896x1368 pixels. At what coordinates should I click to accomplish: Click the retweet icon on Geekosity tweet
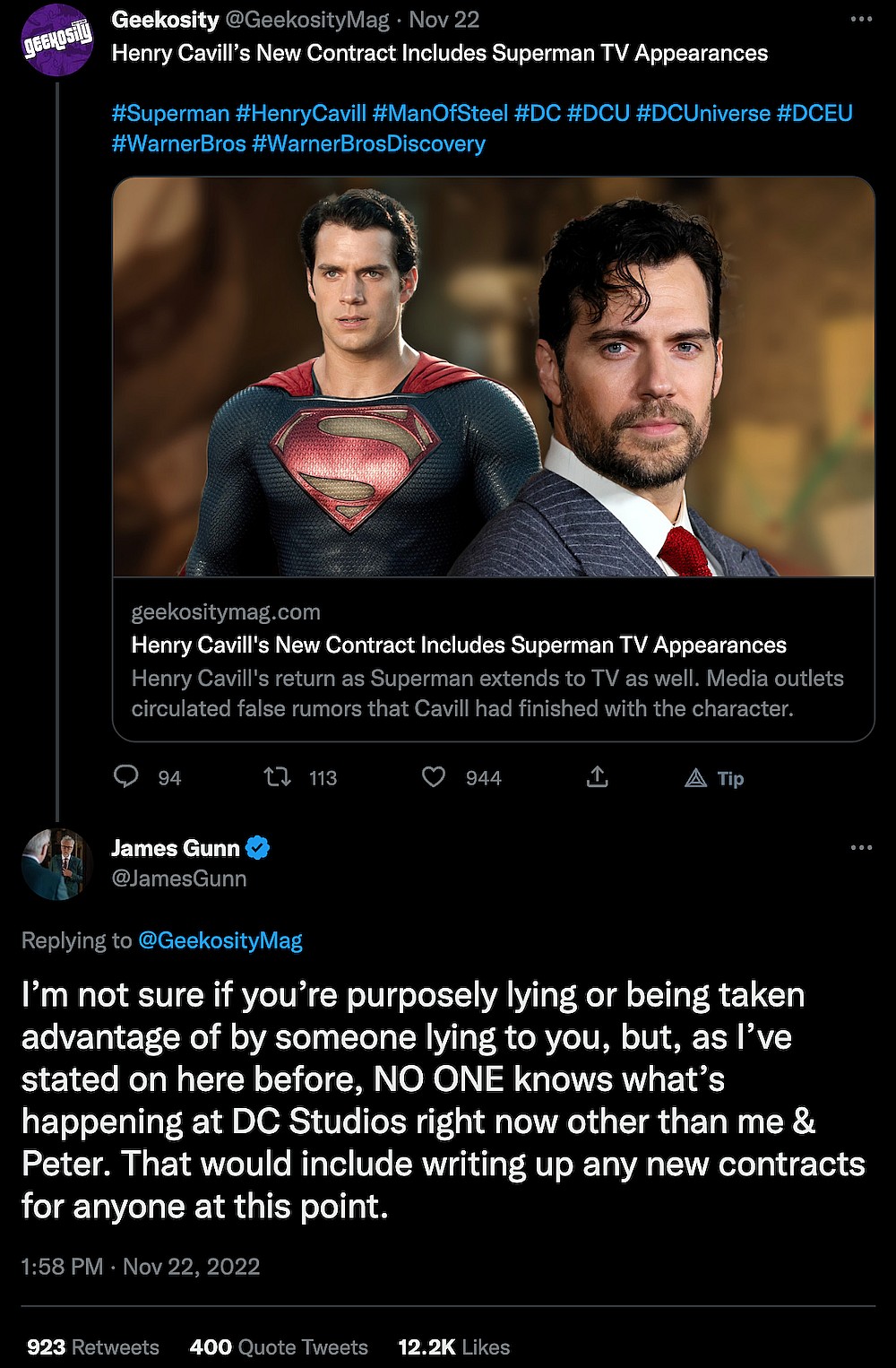[277, 776]
